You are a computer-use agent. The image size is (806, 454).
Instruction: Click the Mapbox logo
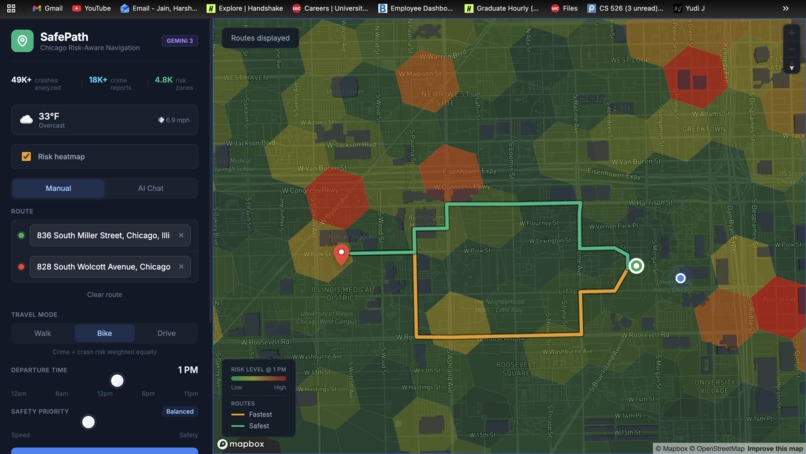(x=241, y=444)
